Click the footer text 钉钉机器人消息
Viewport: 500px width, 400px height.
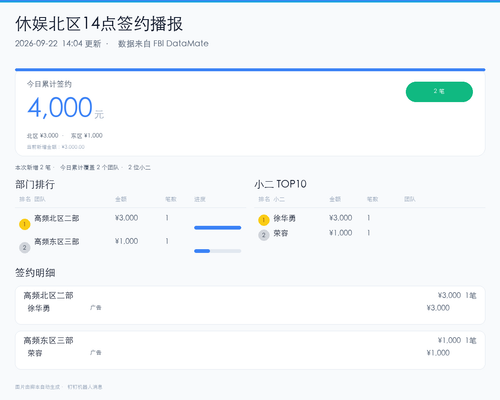(x=85, y=387)
